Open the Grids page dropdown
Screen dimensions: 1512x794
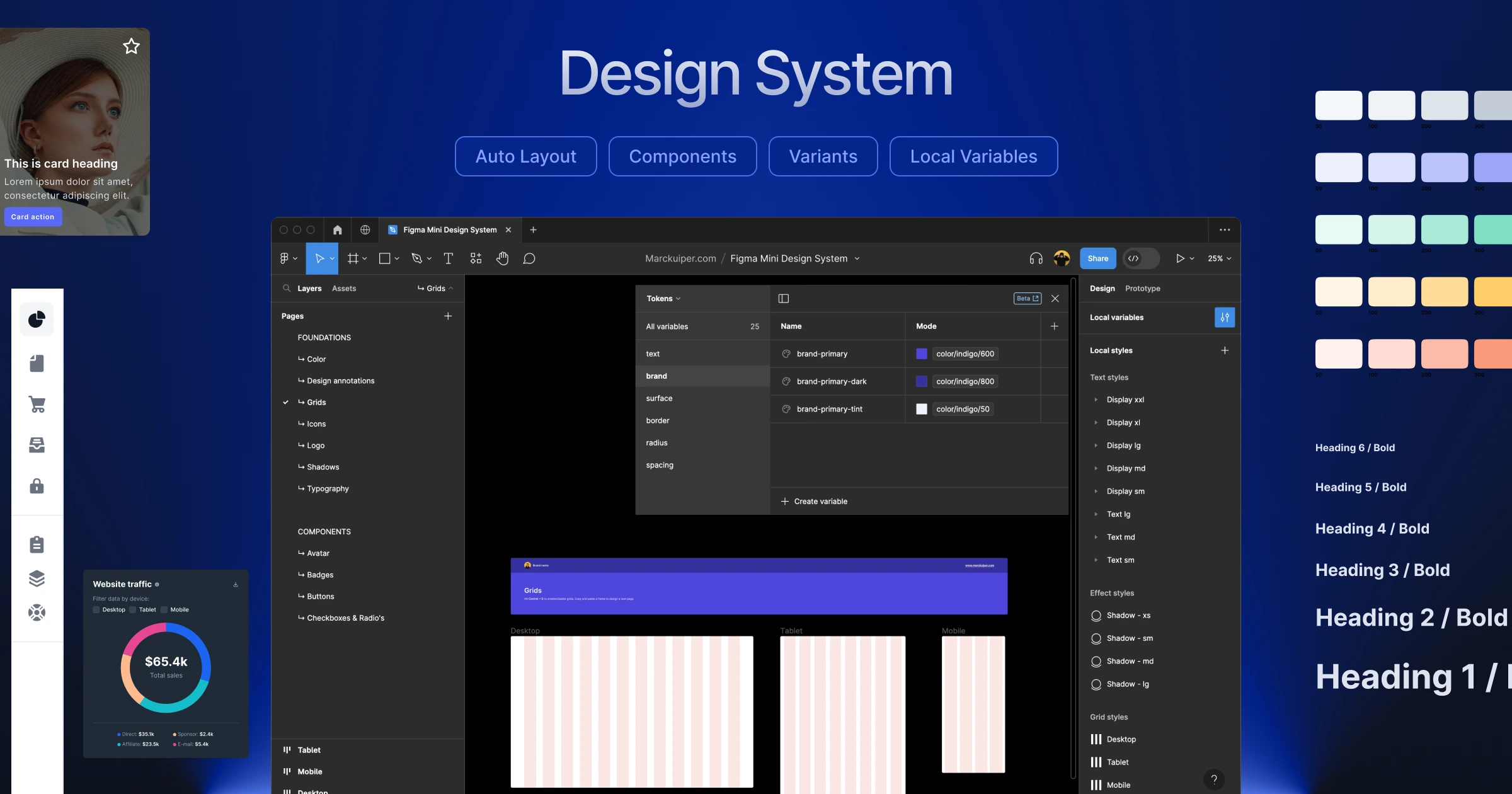click(435, 289)
